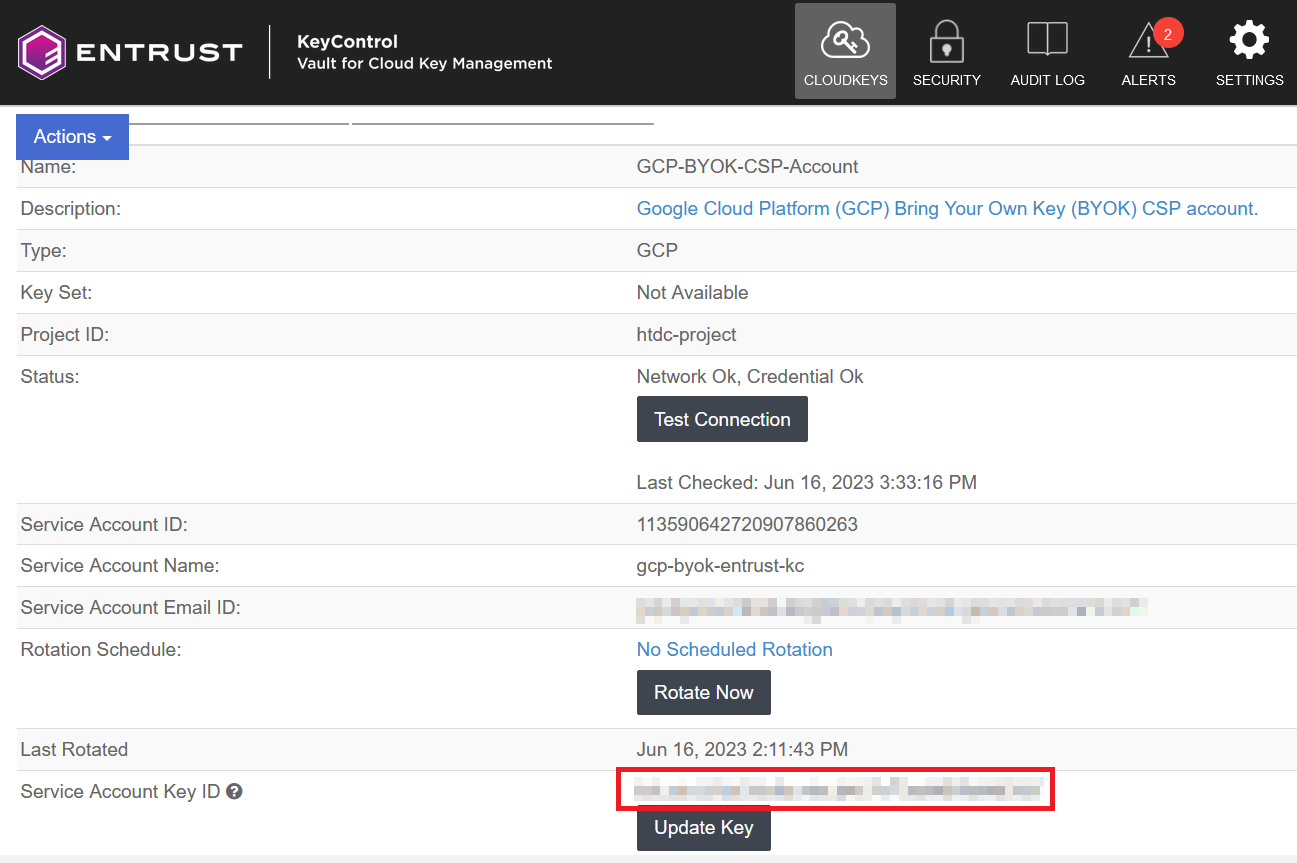
Task: Click the ENTRUST wordmark
Action: click(159, 52)
